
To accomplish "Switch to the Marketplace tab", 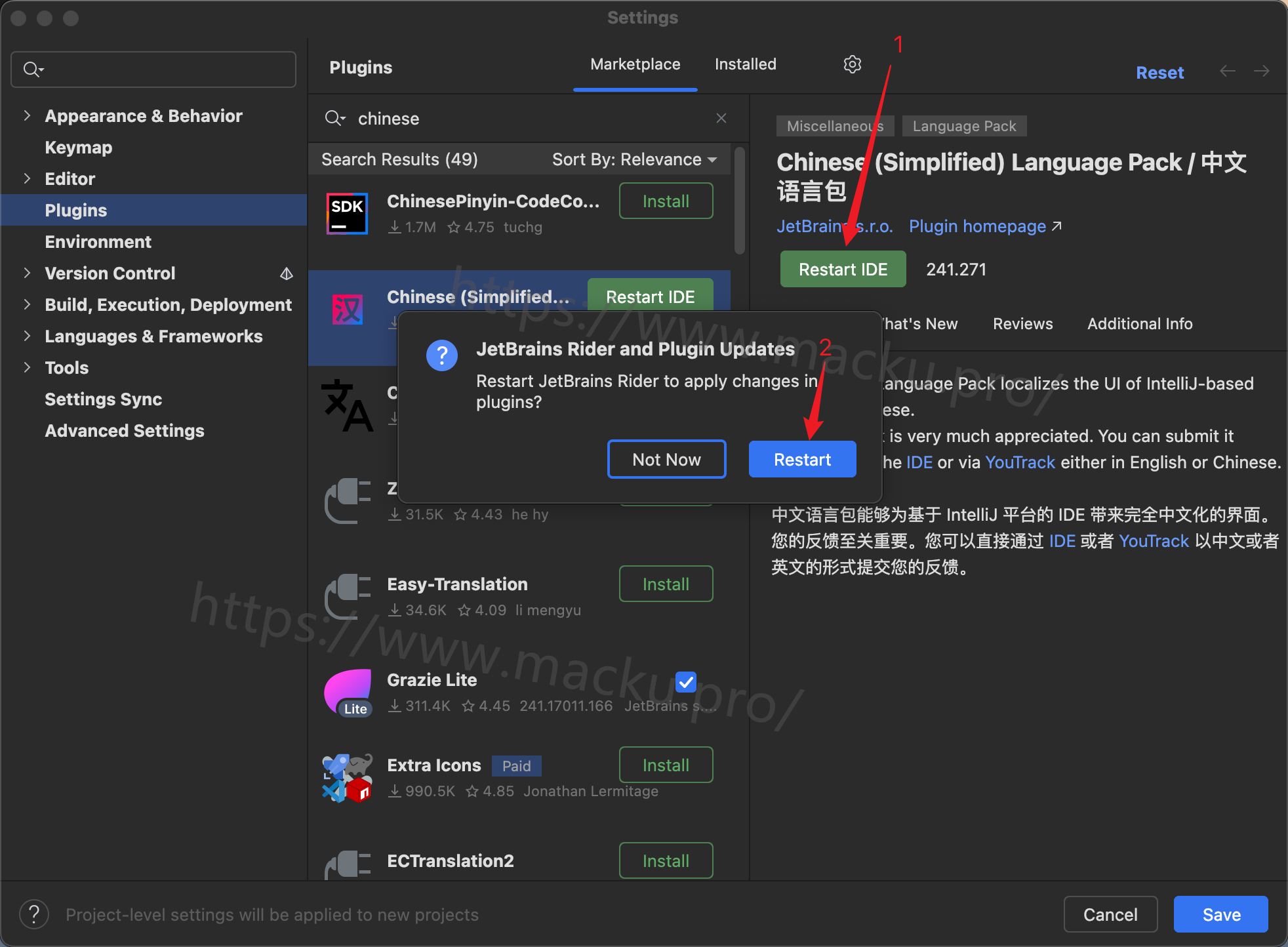I will click(x=635, y=64).
